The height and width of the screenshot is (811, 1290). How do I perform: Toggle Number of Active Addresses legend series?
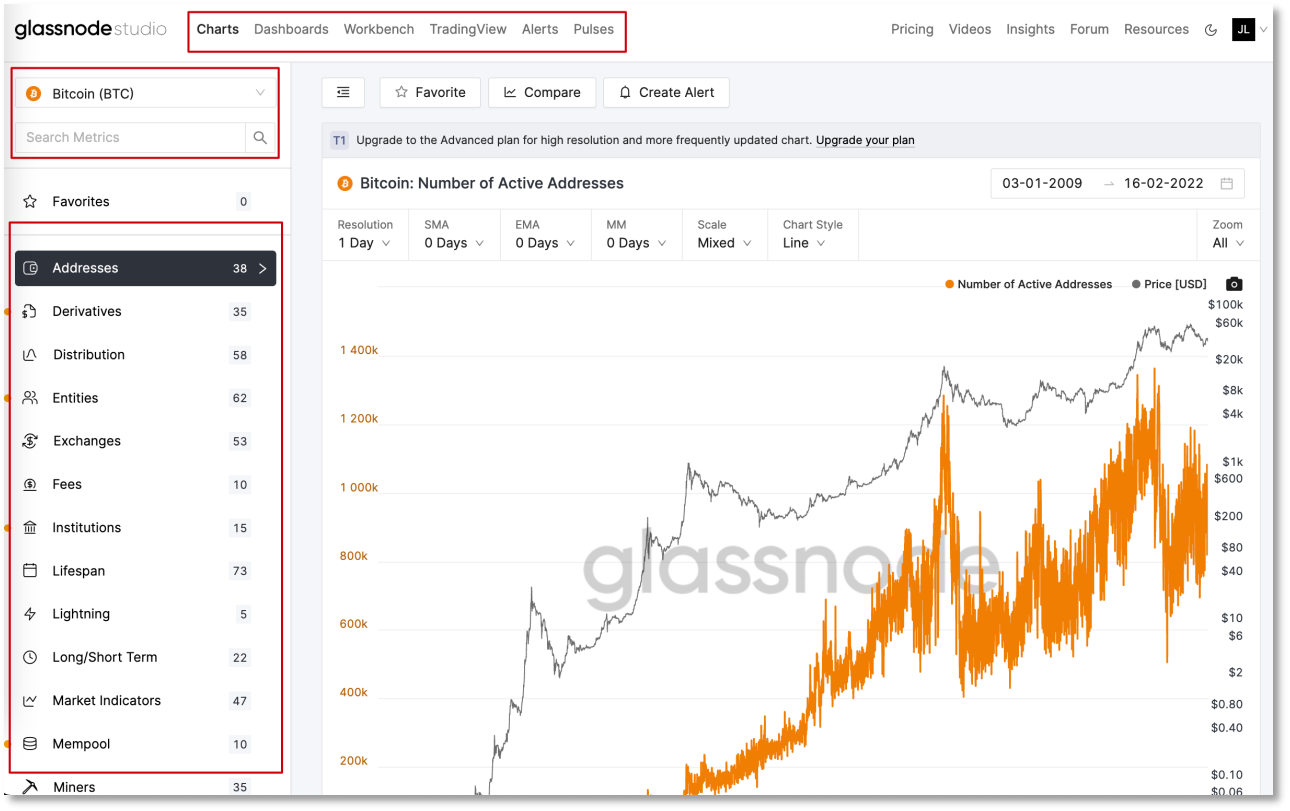point(1028,284)
